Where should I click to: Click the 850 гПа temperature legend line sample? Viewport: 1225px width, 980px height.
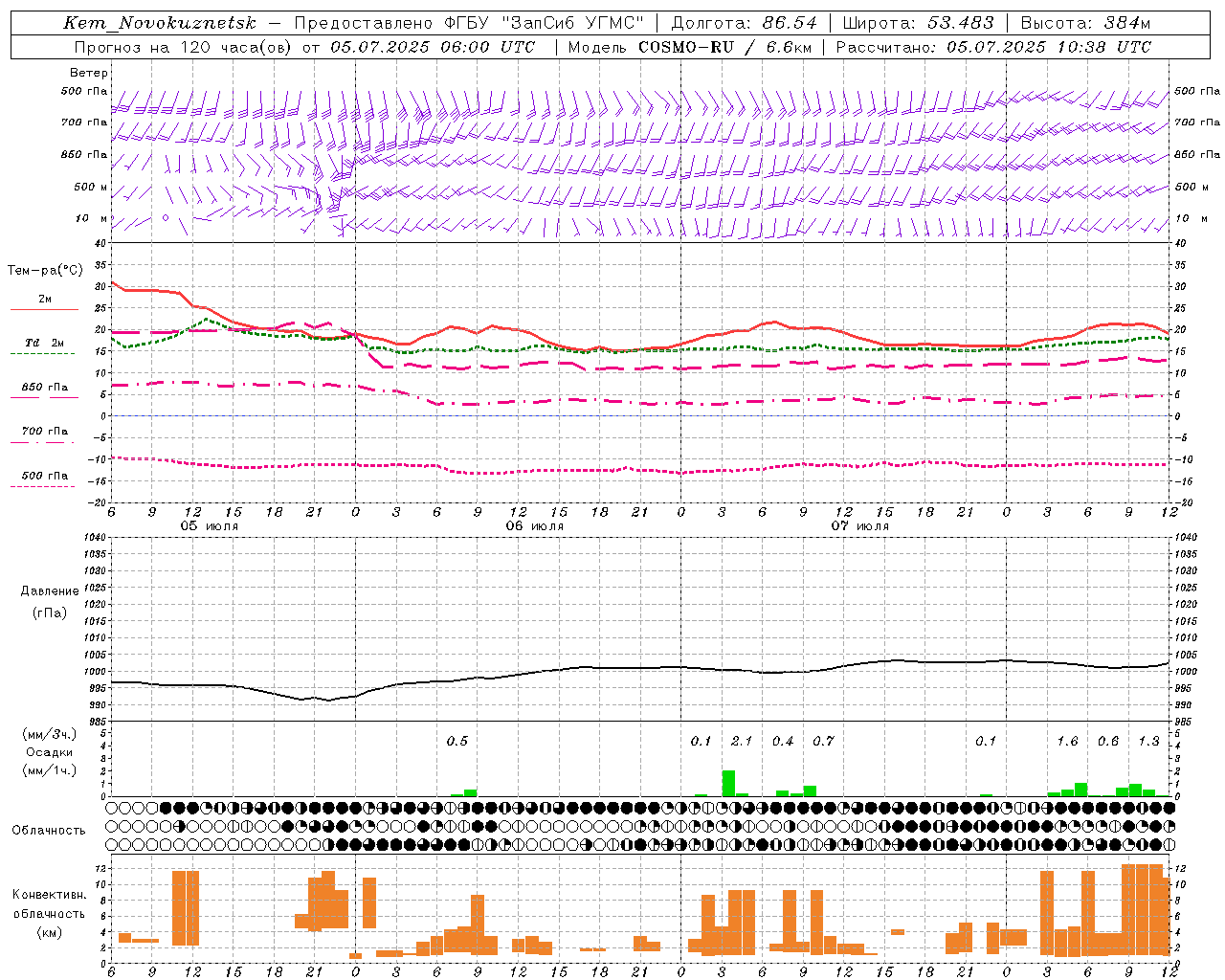click(x=44, y=397)
